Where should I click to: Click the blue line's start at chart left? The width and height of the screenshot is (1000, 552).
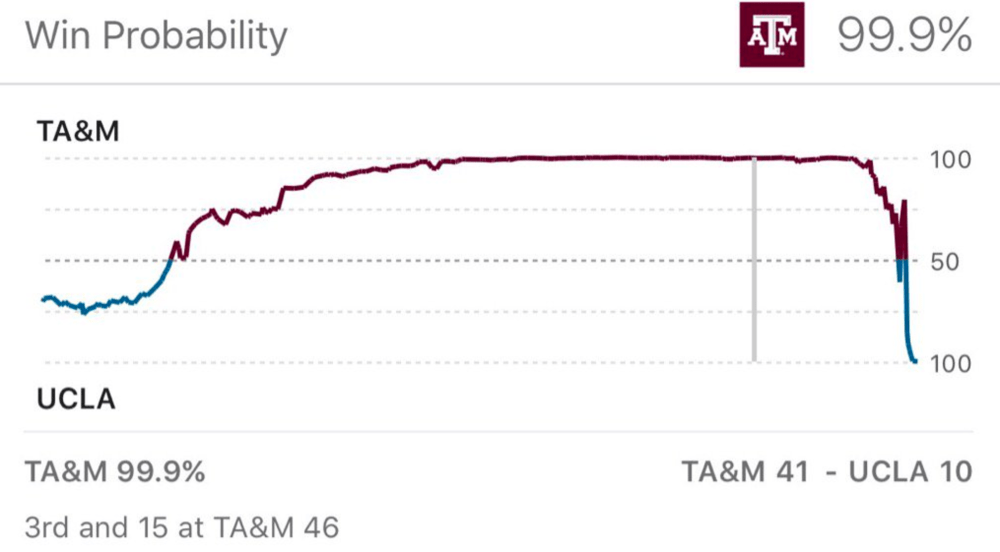pos(43,298)
